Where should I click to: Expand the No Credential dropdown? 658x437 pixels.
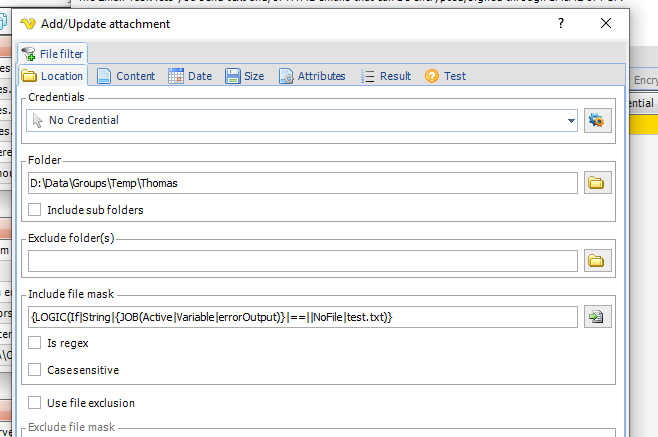click(571, 120)
